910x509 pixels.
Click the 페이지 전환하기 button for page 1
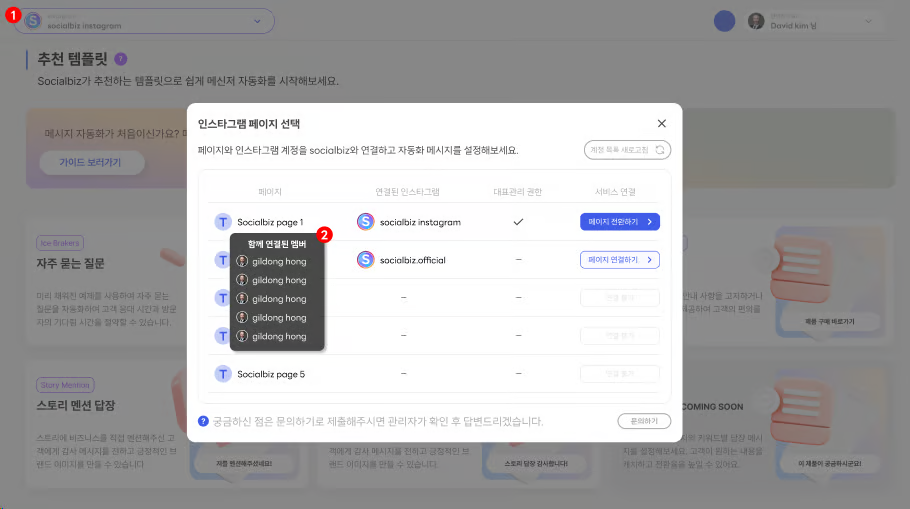point(620,222)
